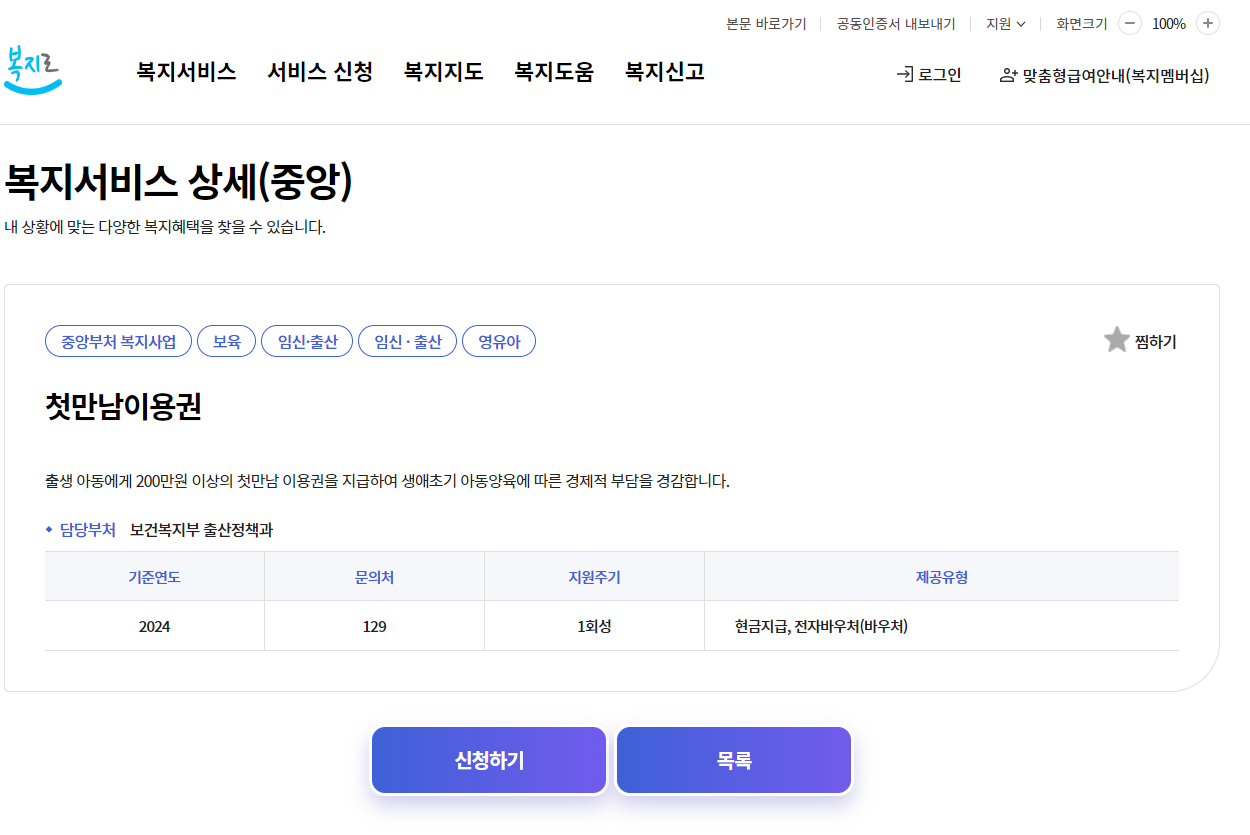
Task: Open the 복지신고 menu
Action: [x=662, y=71]
